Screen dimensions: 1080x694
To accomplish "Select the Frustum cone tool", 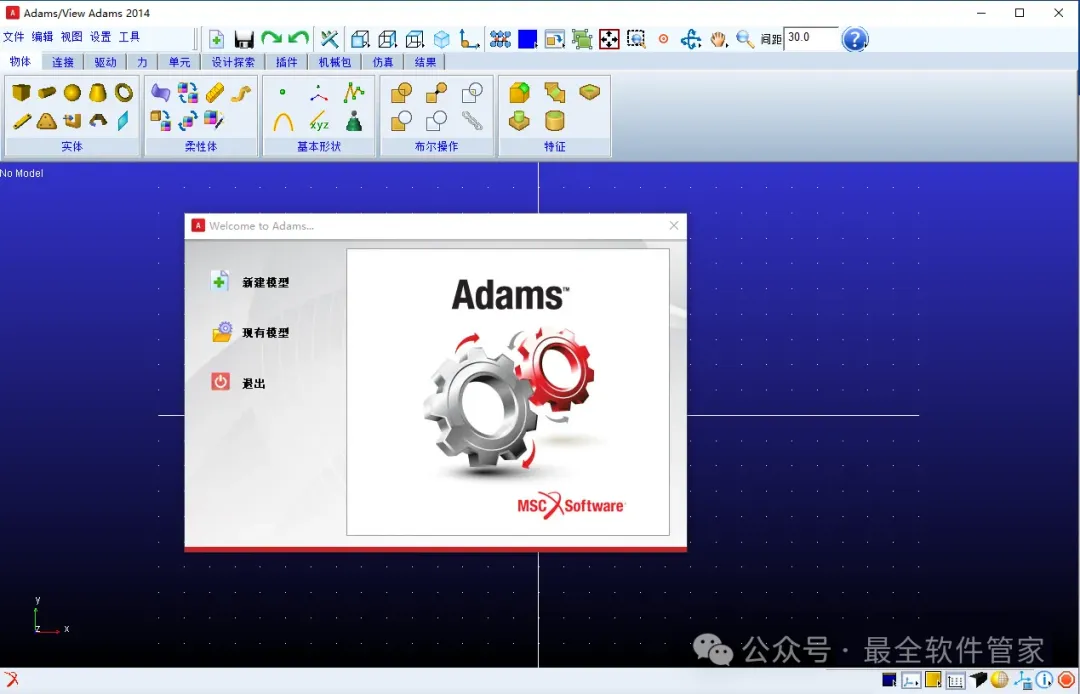I will click(x=98, y=92).
